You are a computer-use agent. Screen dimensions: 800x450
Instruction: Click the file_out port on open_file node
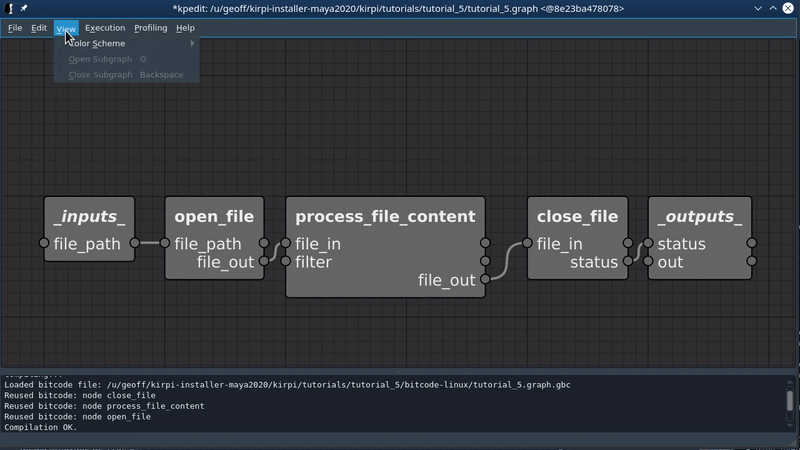click(264, 261)
